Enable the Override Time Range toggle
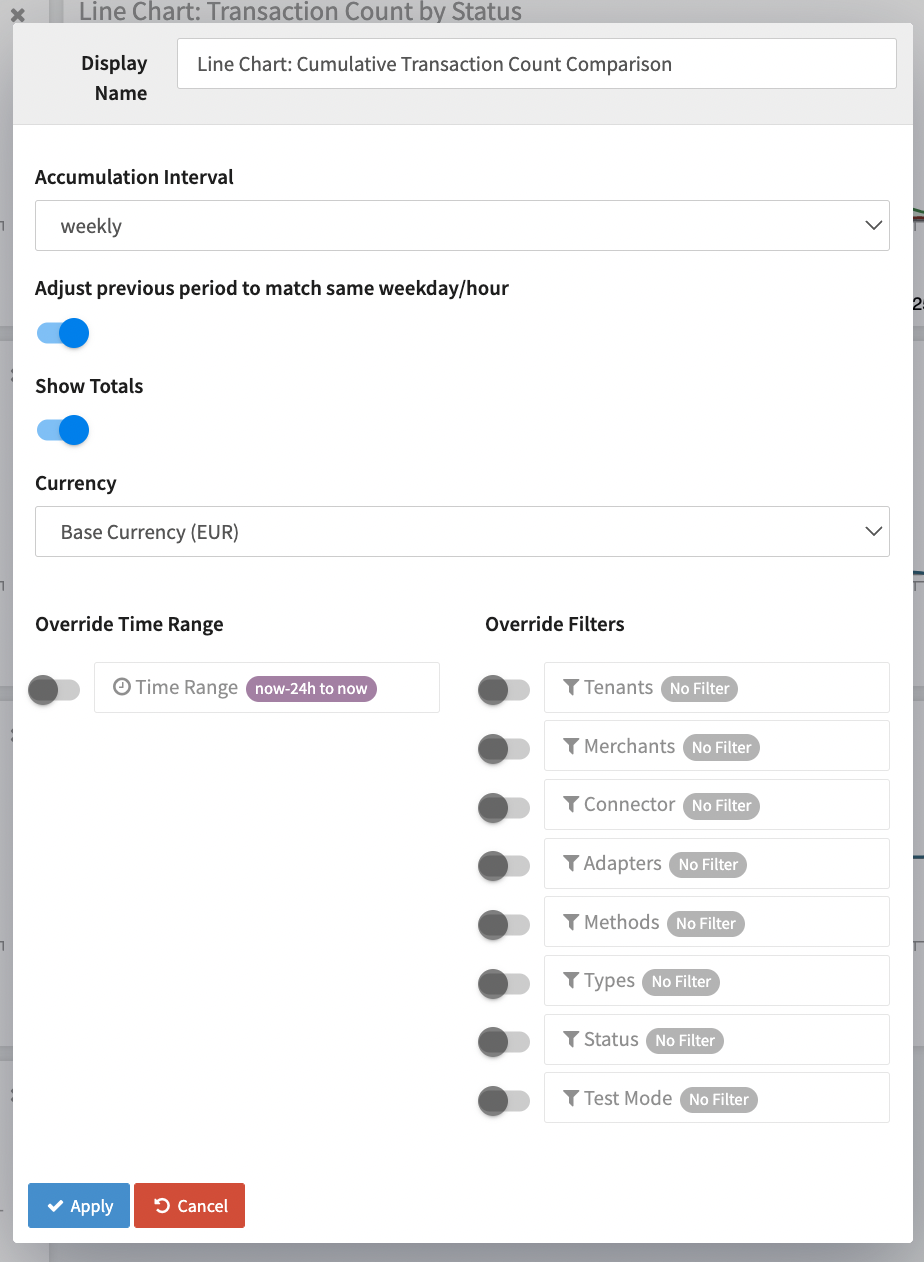Viewport: 924px width, 1262px height. 54,689
